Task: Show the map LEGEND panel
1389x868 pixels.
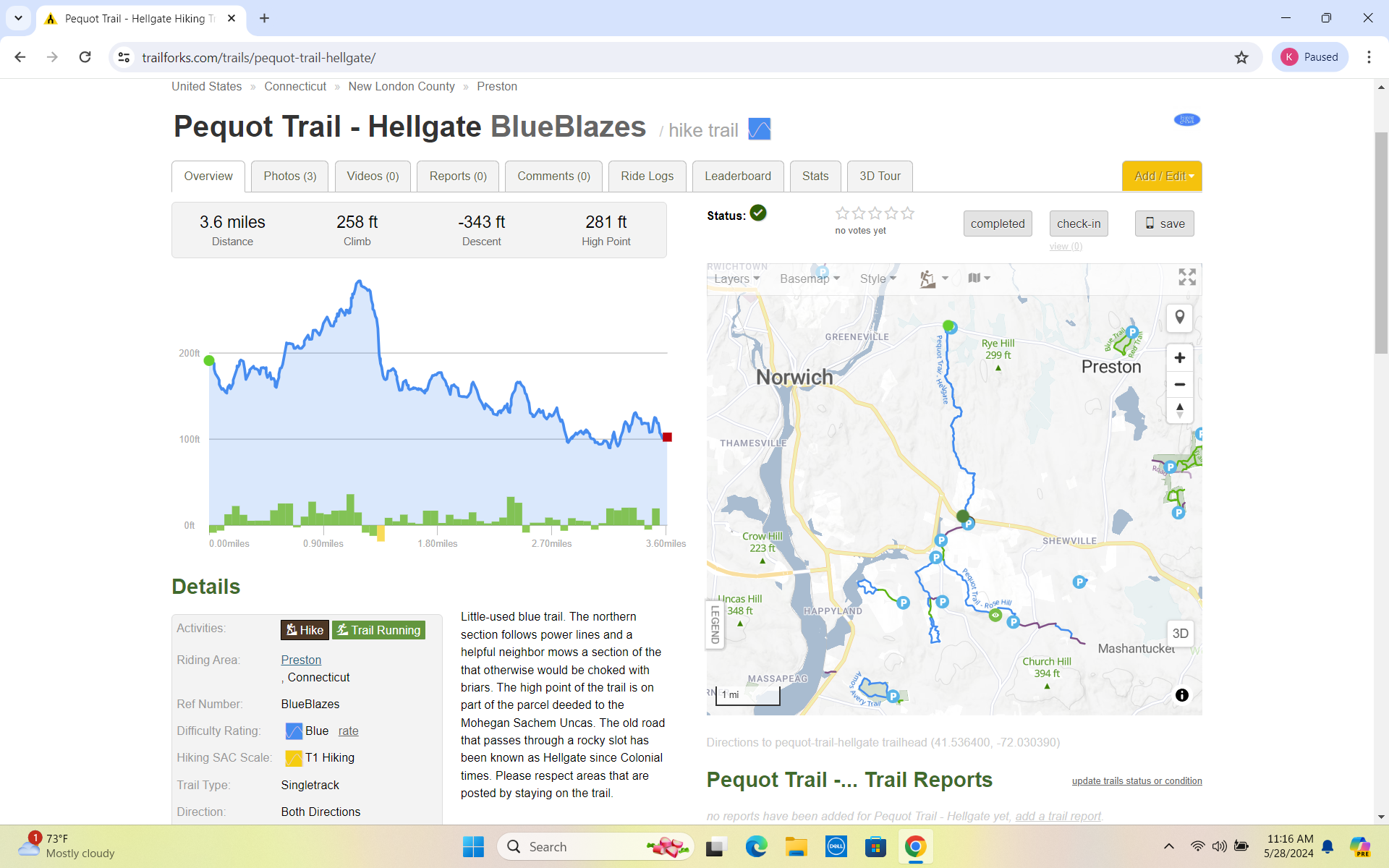Action: click(x=715, y=624)
